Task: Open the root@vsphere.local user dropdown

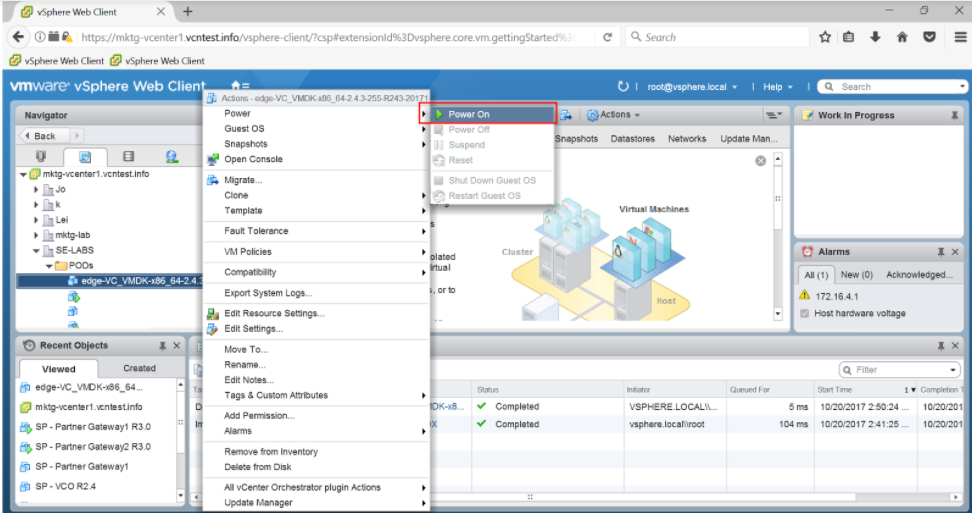Action: pos(692,87)
